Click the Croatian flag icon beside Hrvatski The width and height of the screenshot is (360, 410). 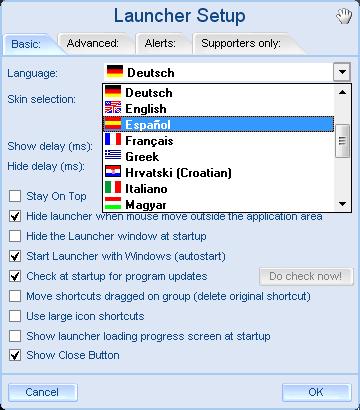tap(113, 172)
